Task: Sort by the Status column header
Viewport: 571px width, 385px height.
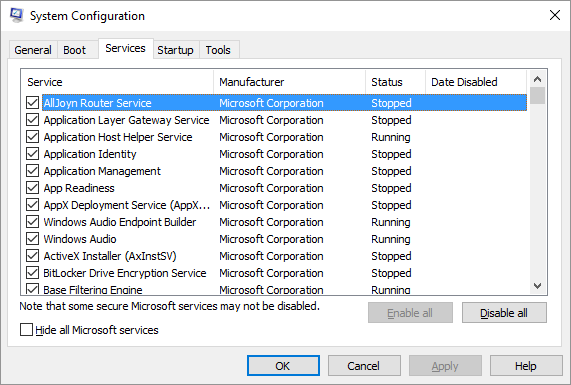Action: (x=395, y=82)
